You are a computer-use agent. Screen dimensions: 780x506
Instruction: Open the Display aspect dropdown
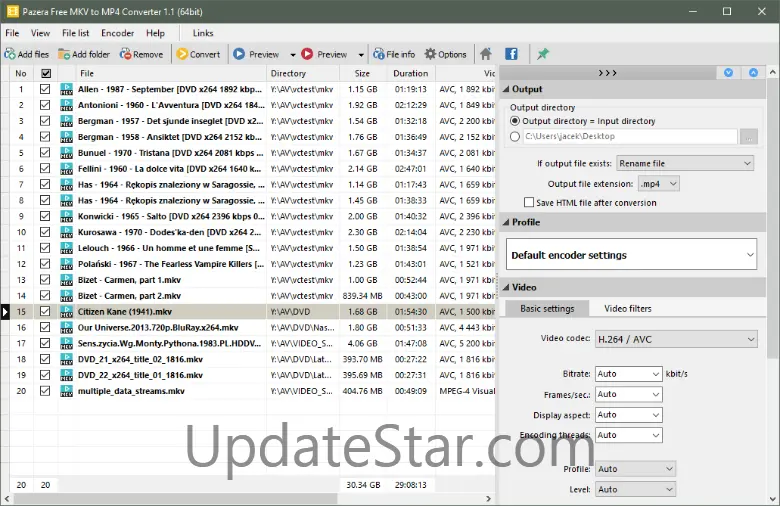tap(629, 415)
